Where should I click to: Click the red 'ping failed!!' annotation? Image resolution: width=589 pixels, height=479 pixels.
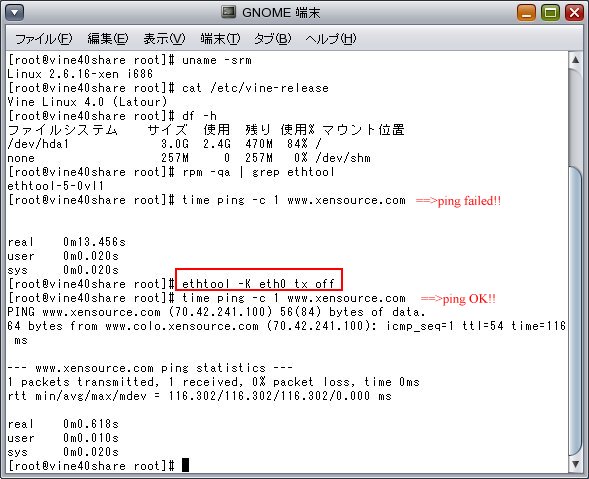[458, 201]
